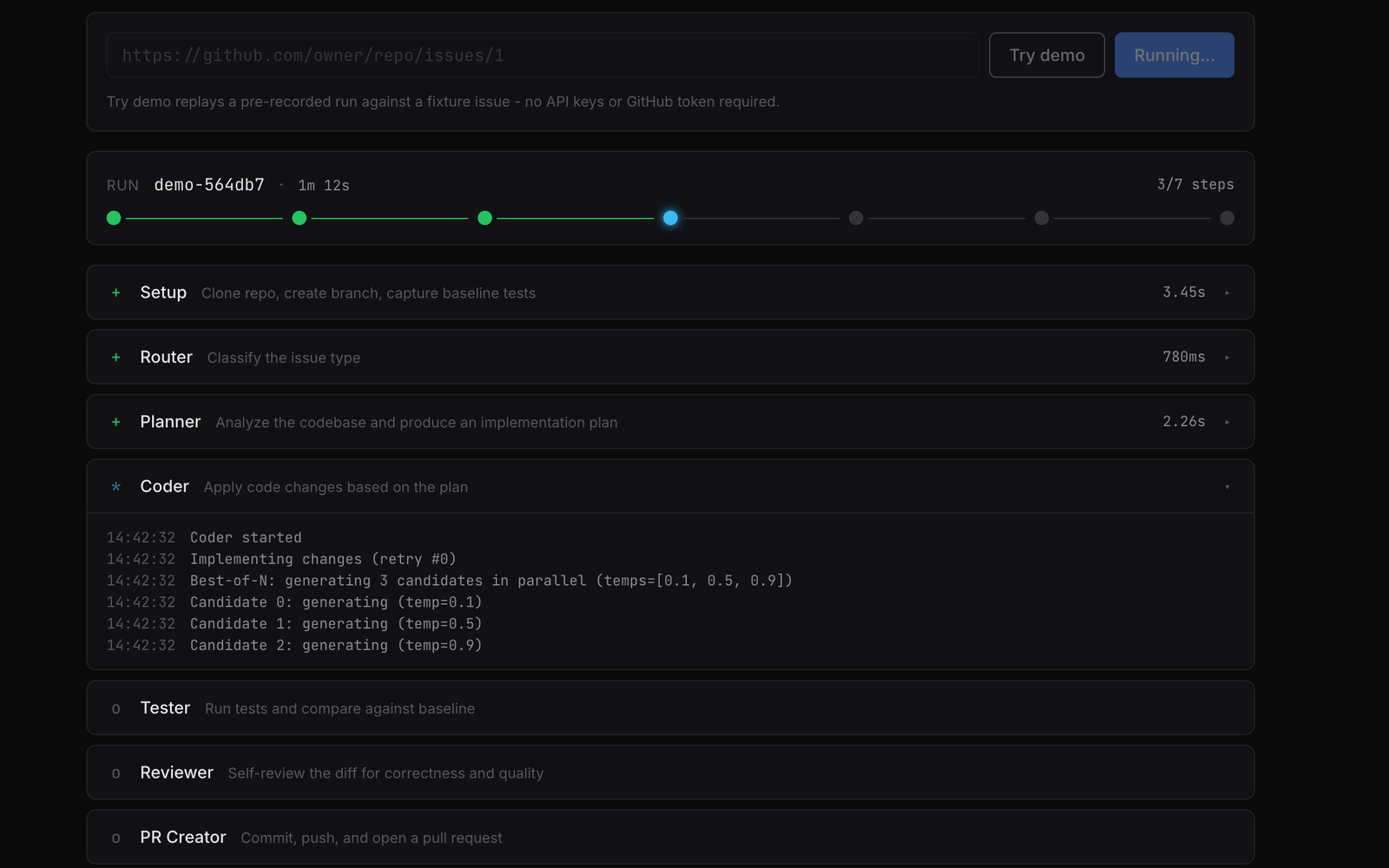Select the PR Creator step title
Screen dimensions: 1389x868
click(183, 837)
